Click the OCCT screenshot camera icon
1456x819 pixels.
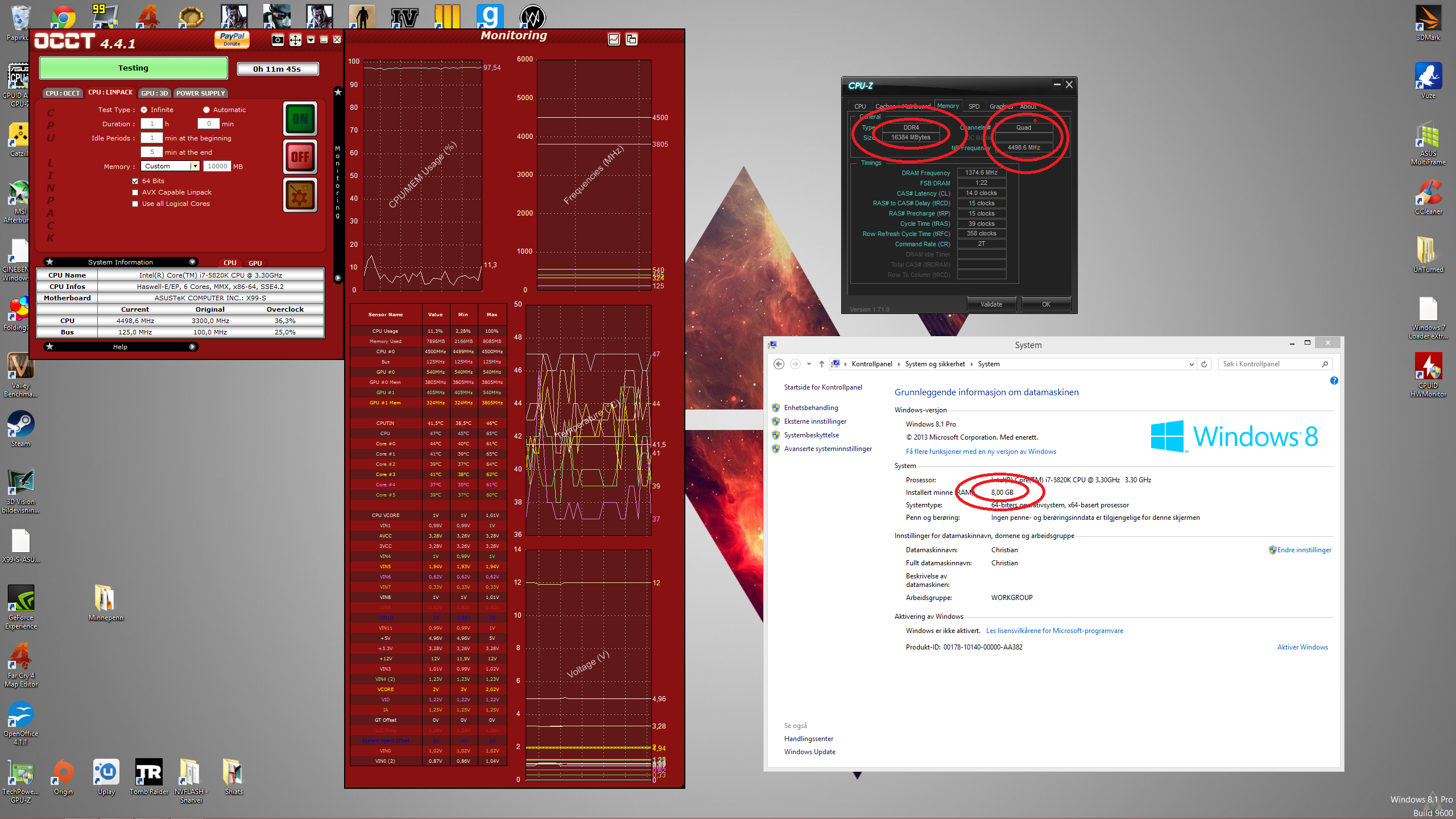point(278,39)
